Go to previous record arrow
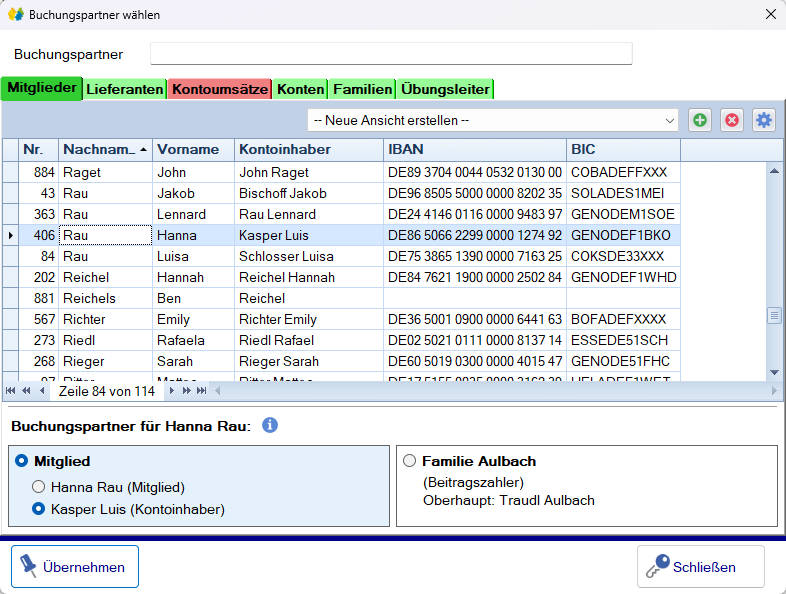The width and height of the screenshot is (786, 594). click(42, 390)
